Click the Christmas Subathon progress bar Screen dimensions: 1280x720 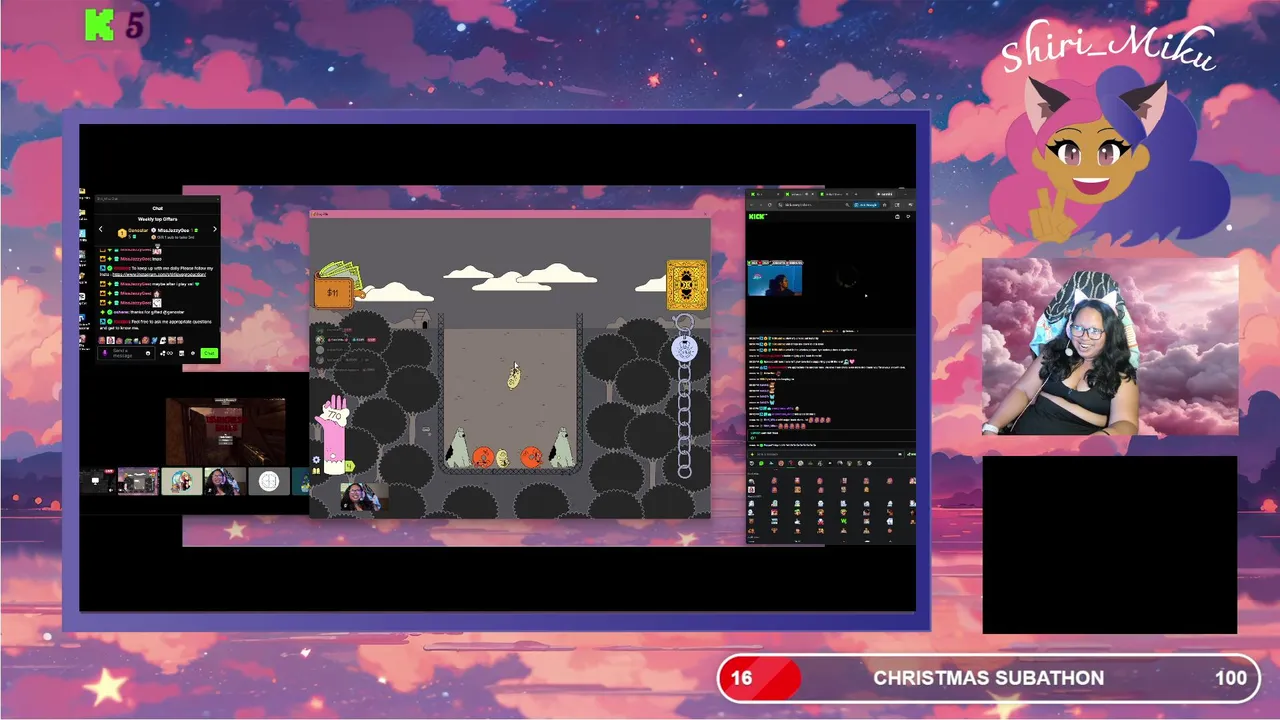click(988, 678)
